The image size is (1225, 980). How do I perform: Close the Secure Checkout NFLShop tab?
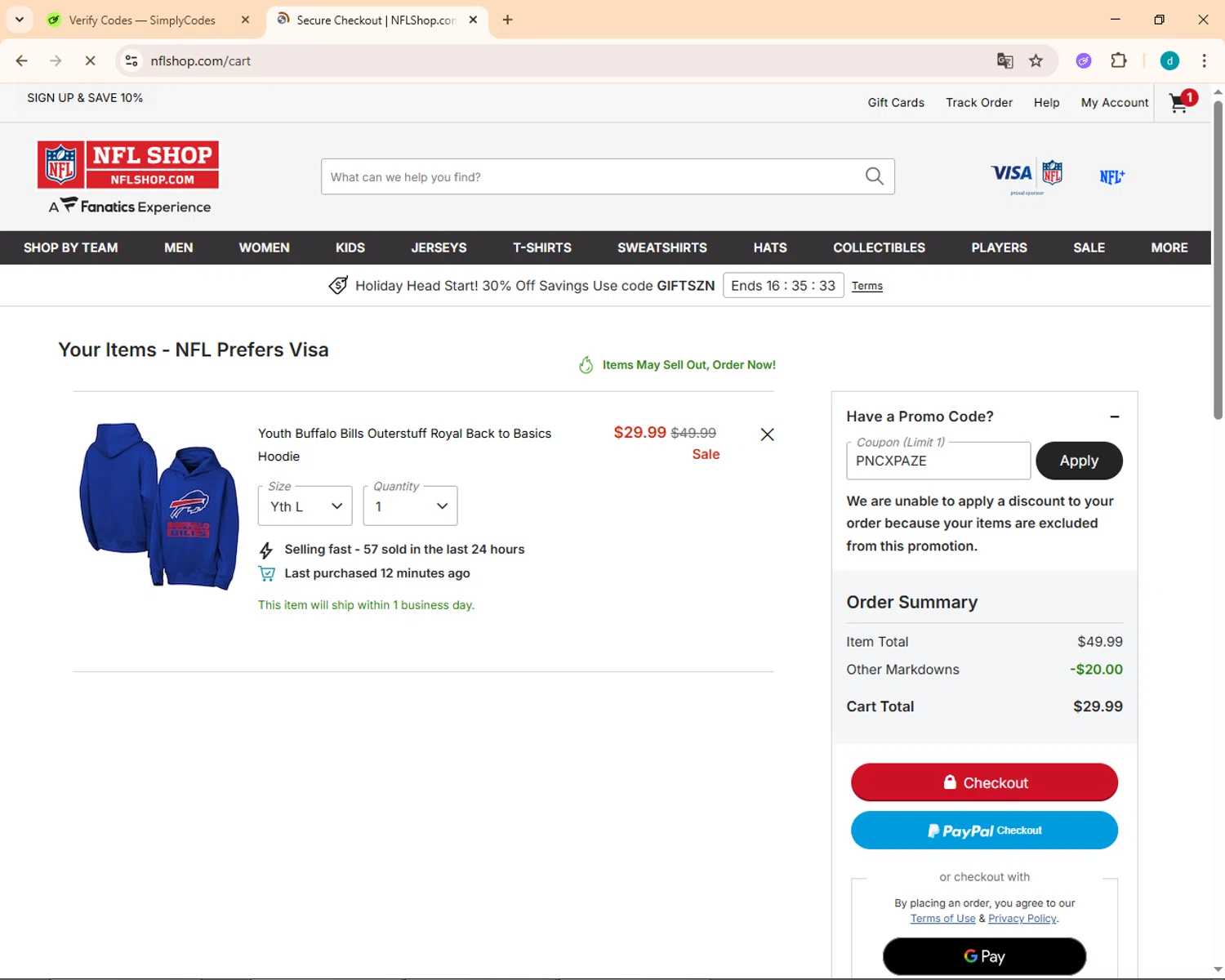(x=473, y=20)
